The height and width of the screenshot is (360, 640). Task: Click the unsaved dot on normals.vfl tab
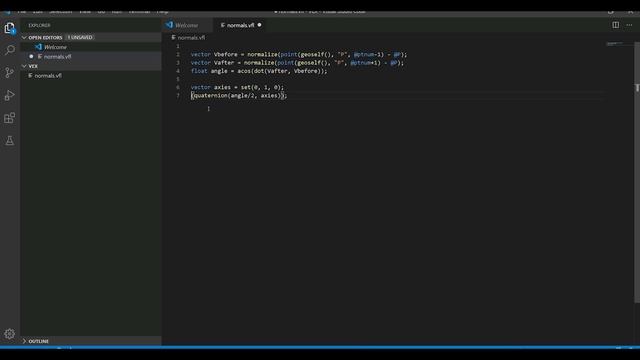point(260,25)
